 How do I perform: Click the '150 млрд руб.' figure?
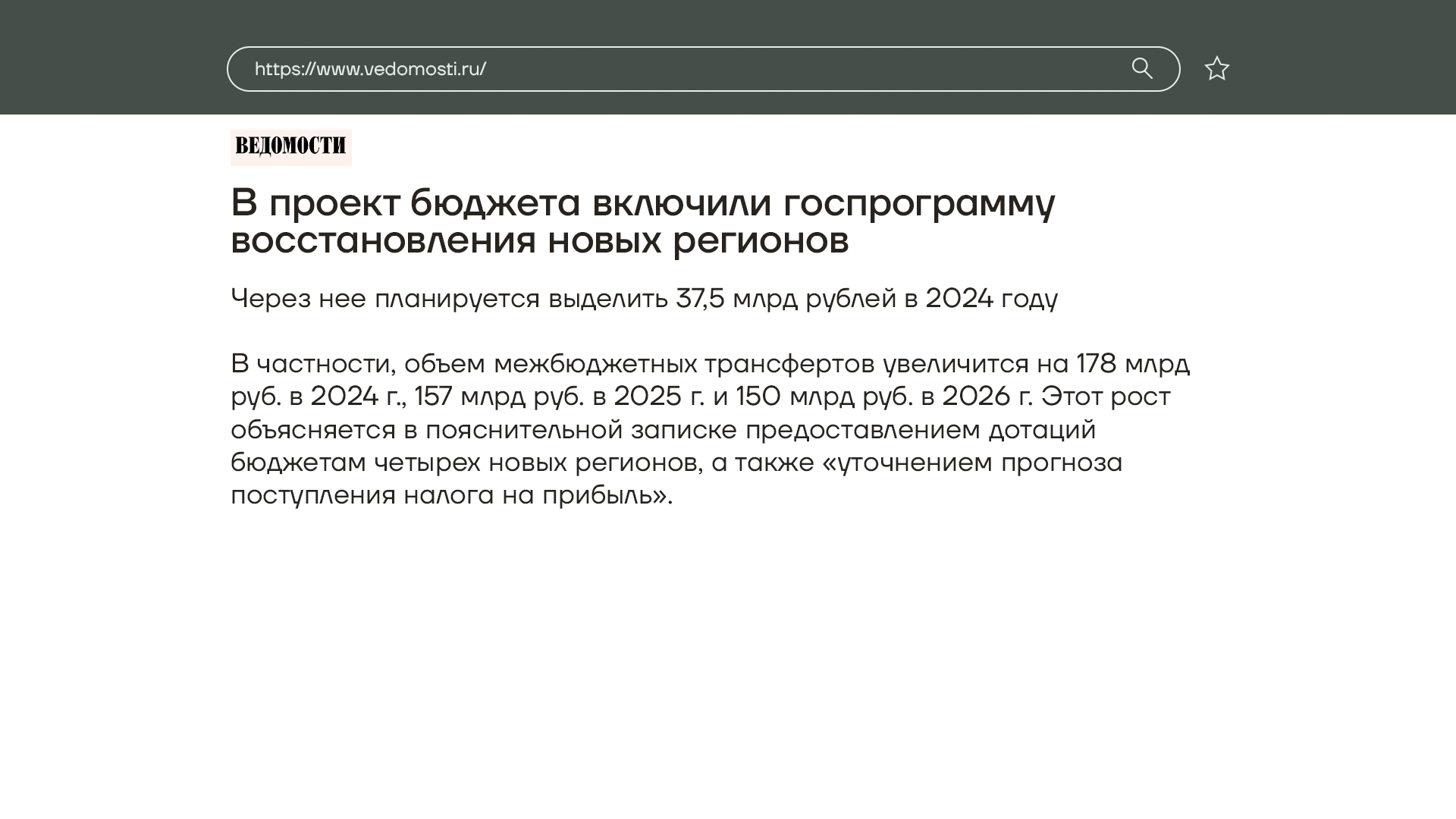tap(824, 397)
